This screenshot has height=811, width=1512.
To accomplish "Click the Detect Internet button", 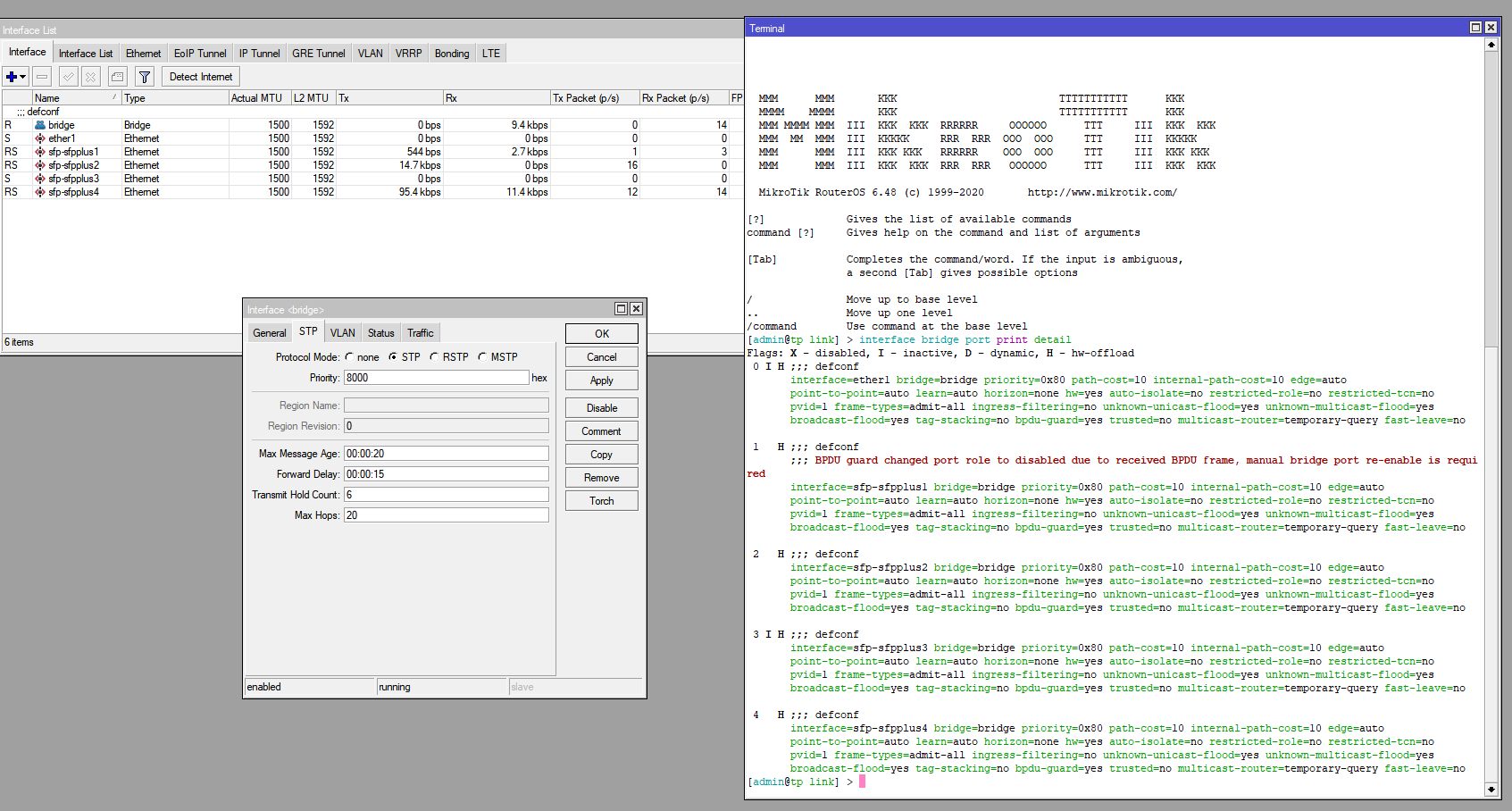I will click(x=201, y=77).
